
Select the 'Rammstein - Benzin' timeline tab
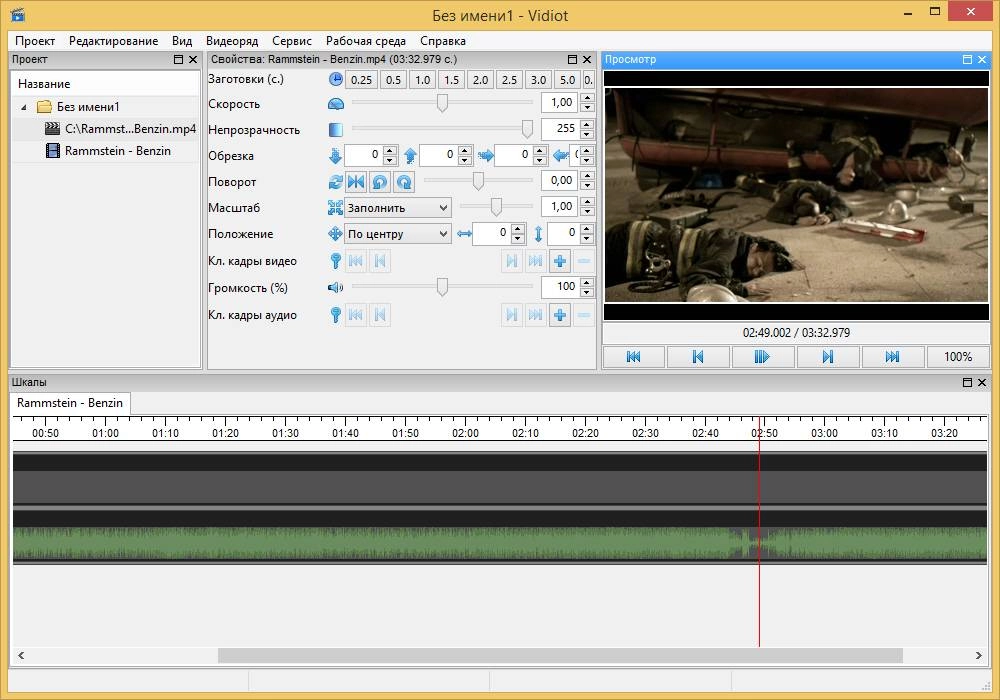coord(70,403)
